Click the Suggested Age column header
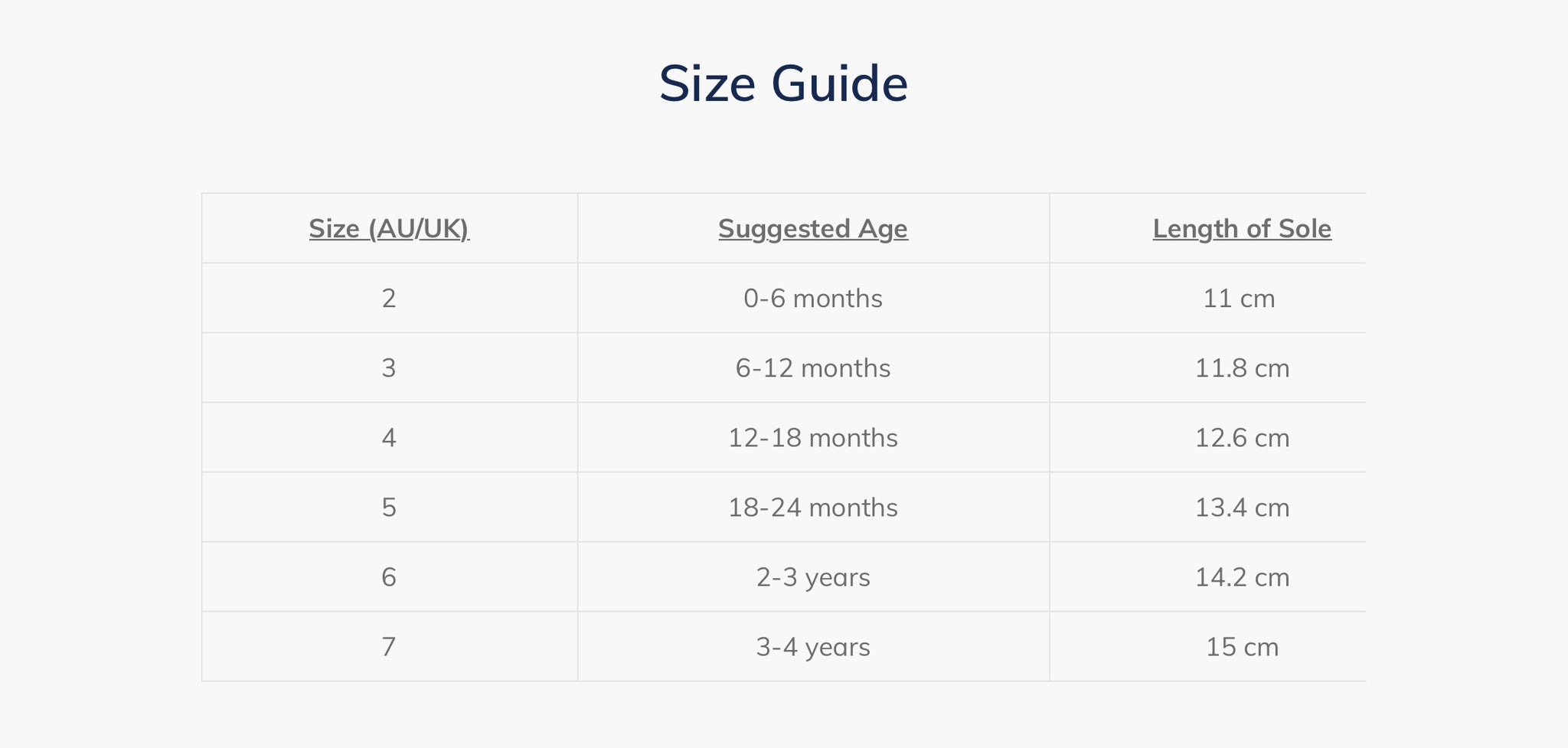The height and width of the screenshot is (748, 1568). pyautogui.click(x=813, y=228)
